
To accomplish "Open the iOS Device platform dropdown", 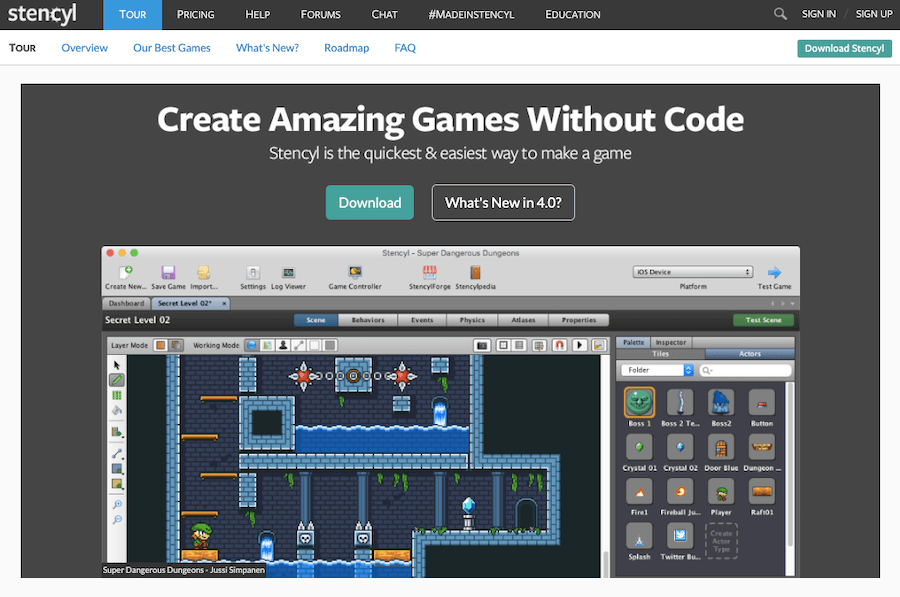I will 693,272.
